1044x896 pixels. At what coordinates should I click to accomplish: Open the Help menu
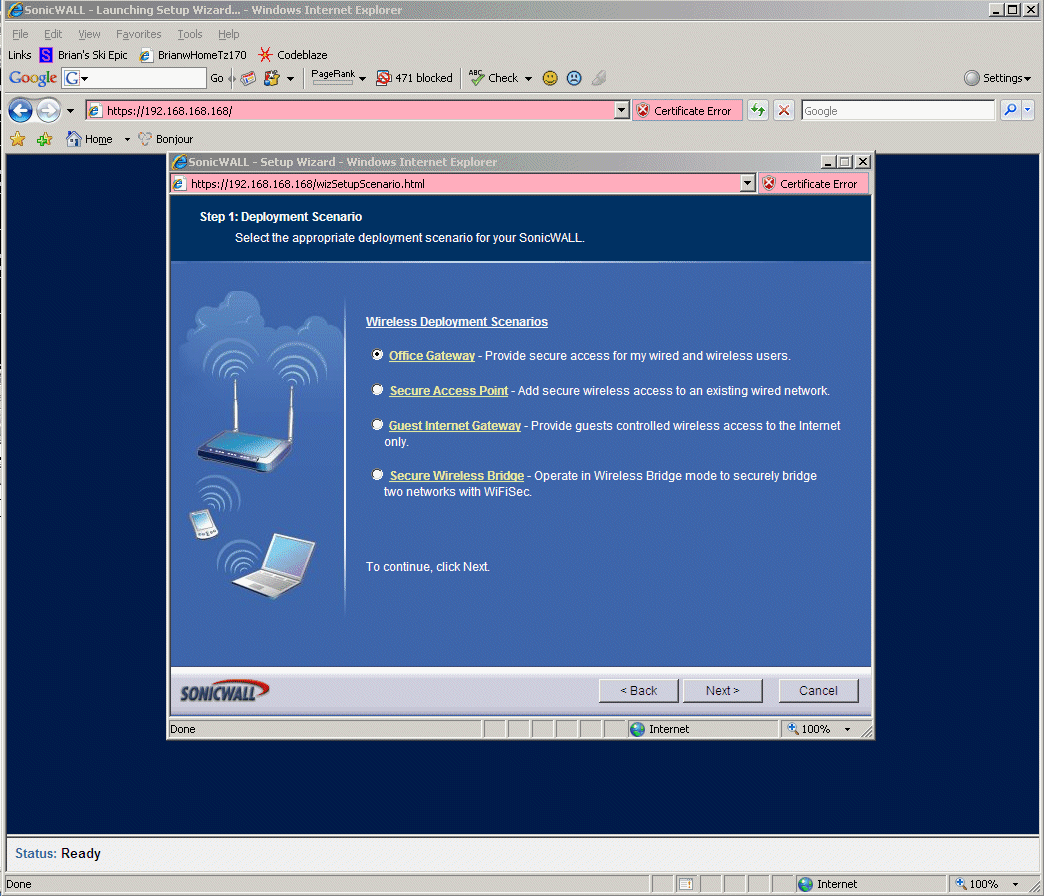click(x=228, y=34)
